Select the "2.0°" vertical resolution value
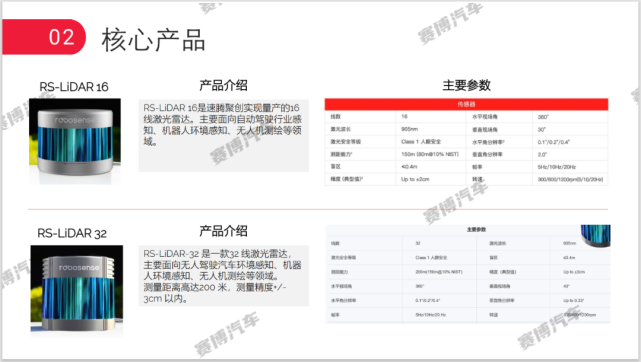This screenshot has width=641, height=362. 542,154
